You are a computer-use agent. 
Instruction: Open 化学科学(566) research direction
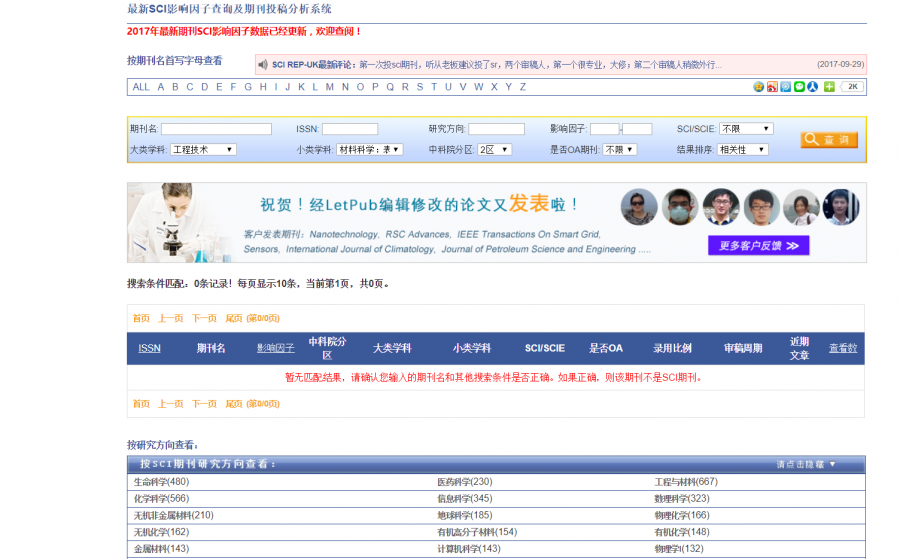pos(161,499)
